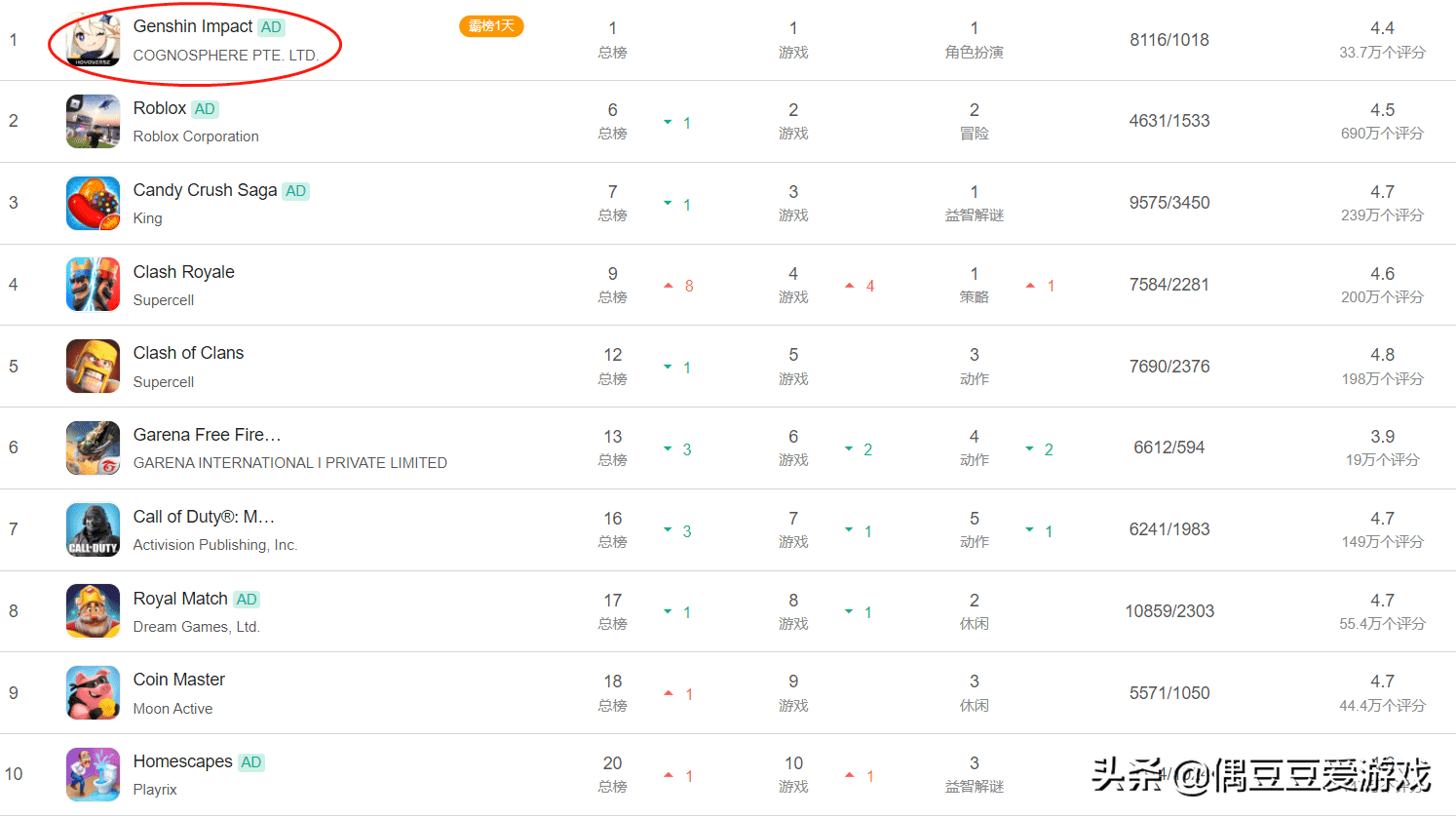This screenshot has width=1456, height=818.
Task: Click the rating text 33.7万个评分
Action: point(1382,53)
